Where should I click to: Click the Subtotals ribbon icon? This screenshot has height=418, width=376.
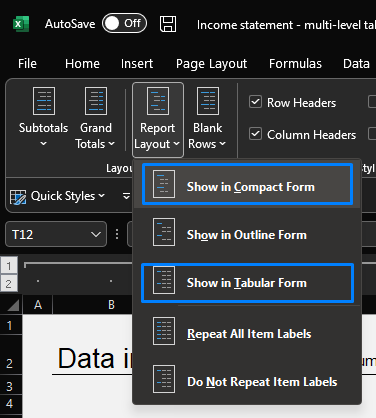(x=44, y=101)
